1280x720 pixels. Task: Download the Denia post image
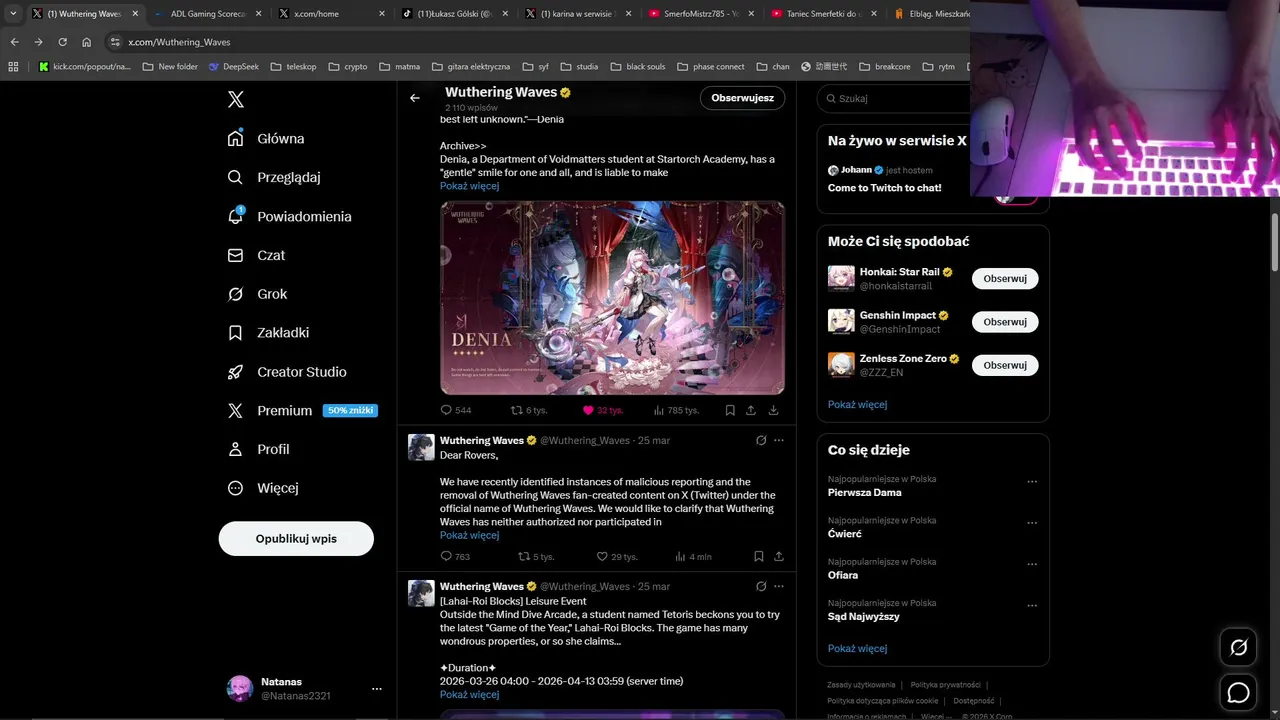pos(774,410)
